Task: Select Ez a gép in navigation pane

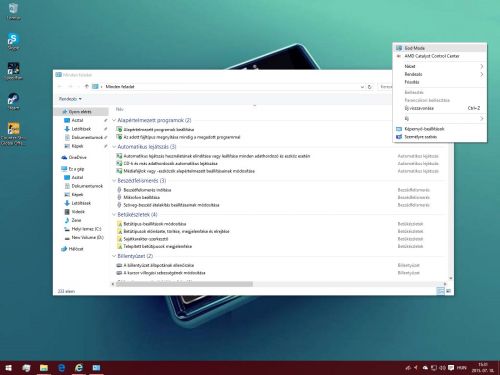Action: 76,169
